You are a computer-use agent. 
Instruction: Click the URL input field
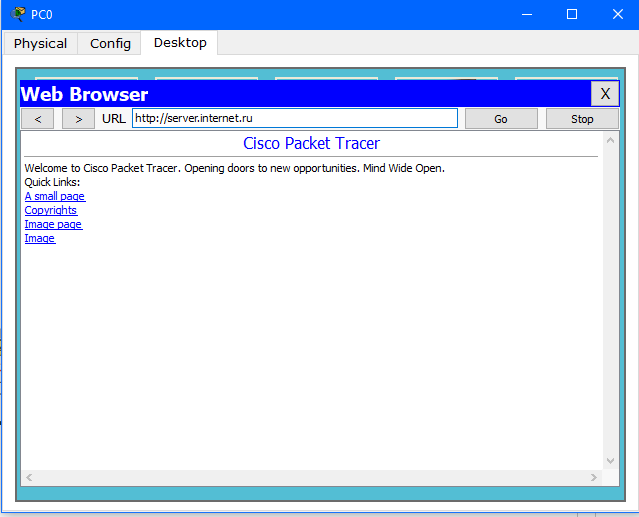coord(295,118)
